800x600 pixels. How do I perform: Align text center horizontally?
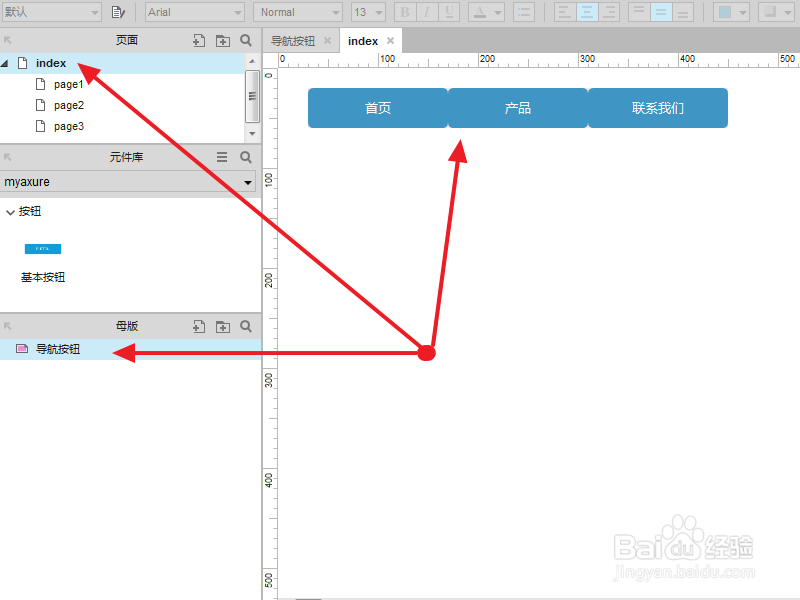click(x=587, y=12)
